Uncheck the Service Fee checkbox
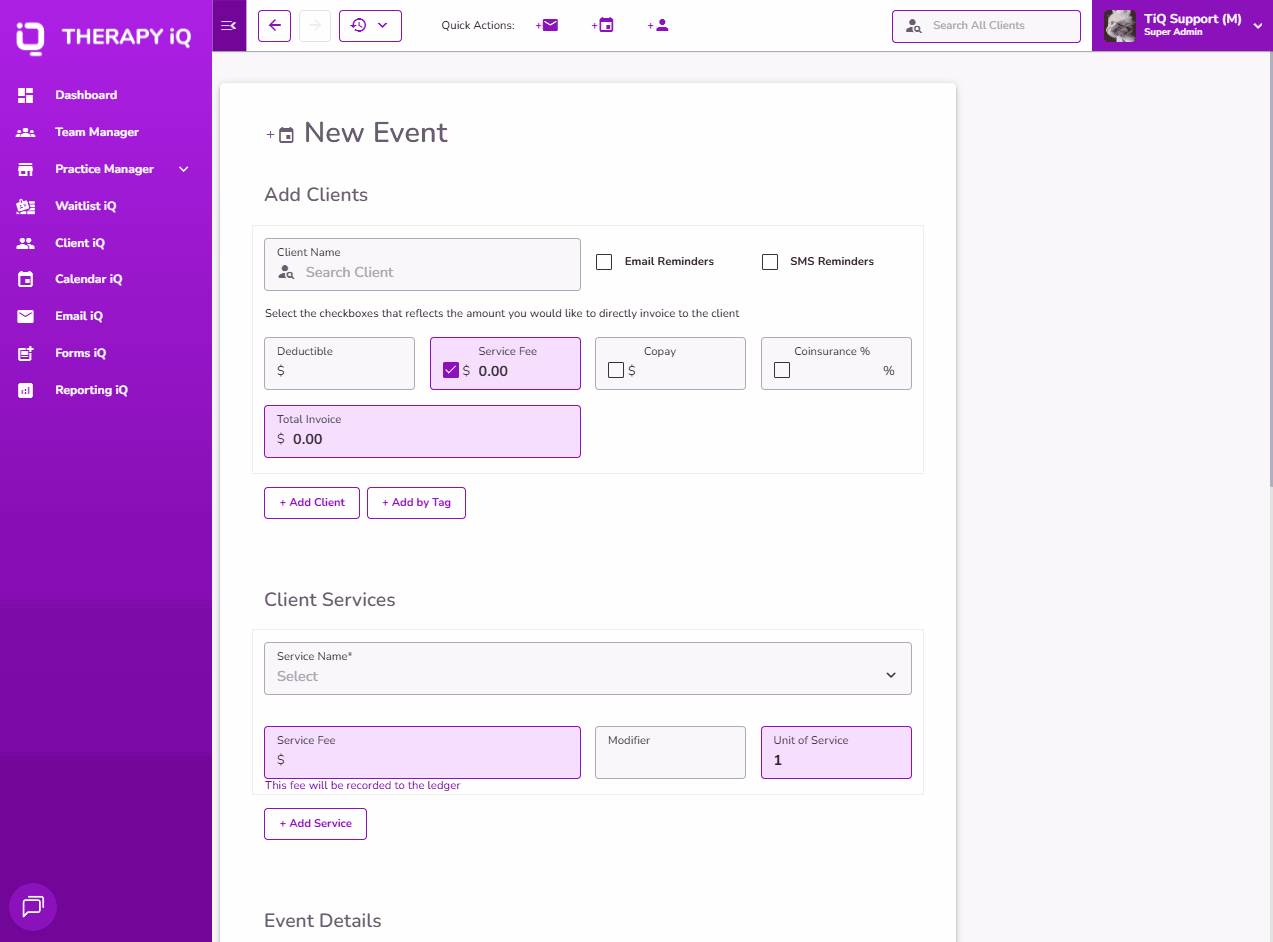Image resolution: width=1273 pixels, height=942 pixels. pyautogui.click(x=451, y=370)
